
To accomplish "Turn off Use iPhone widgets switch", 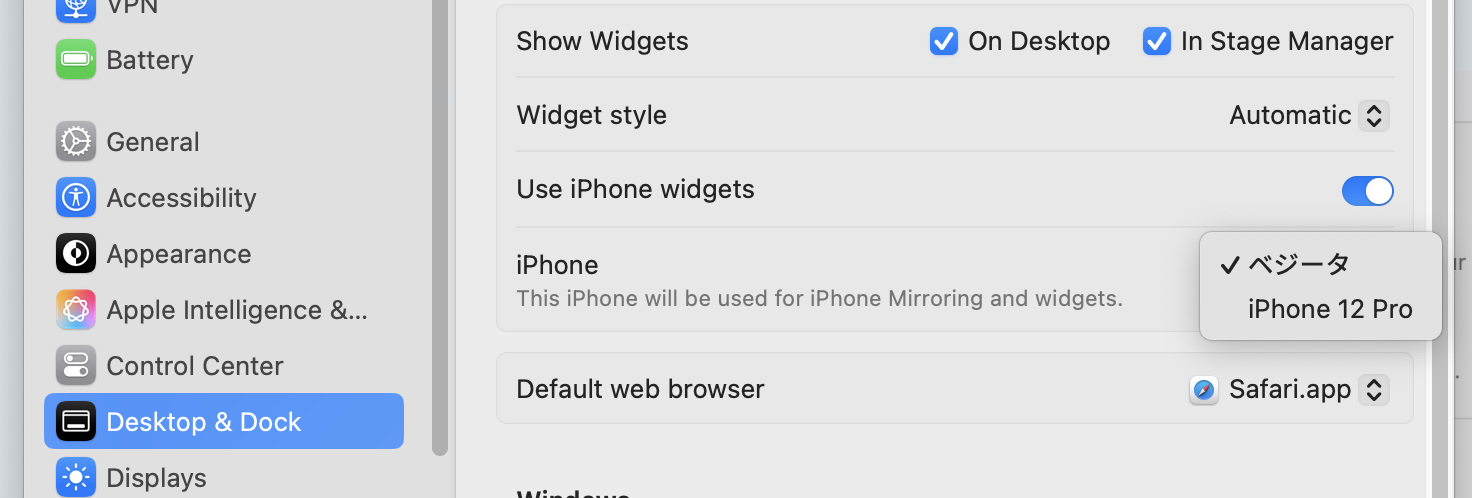I will pos(1367,190).
